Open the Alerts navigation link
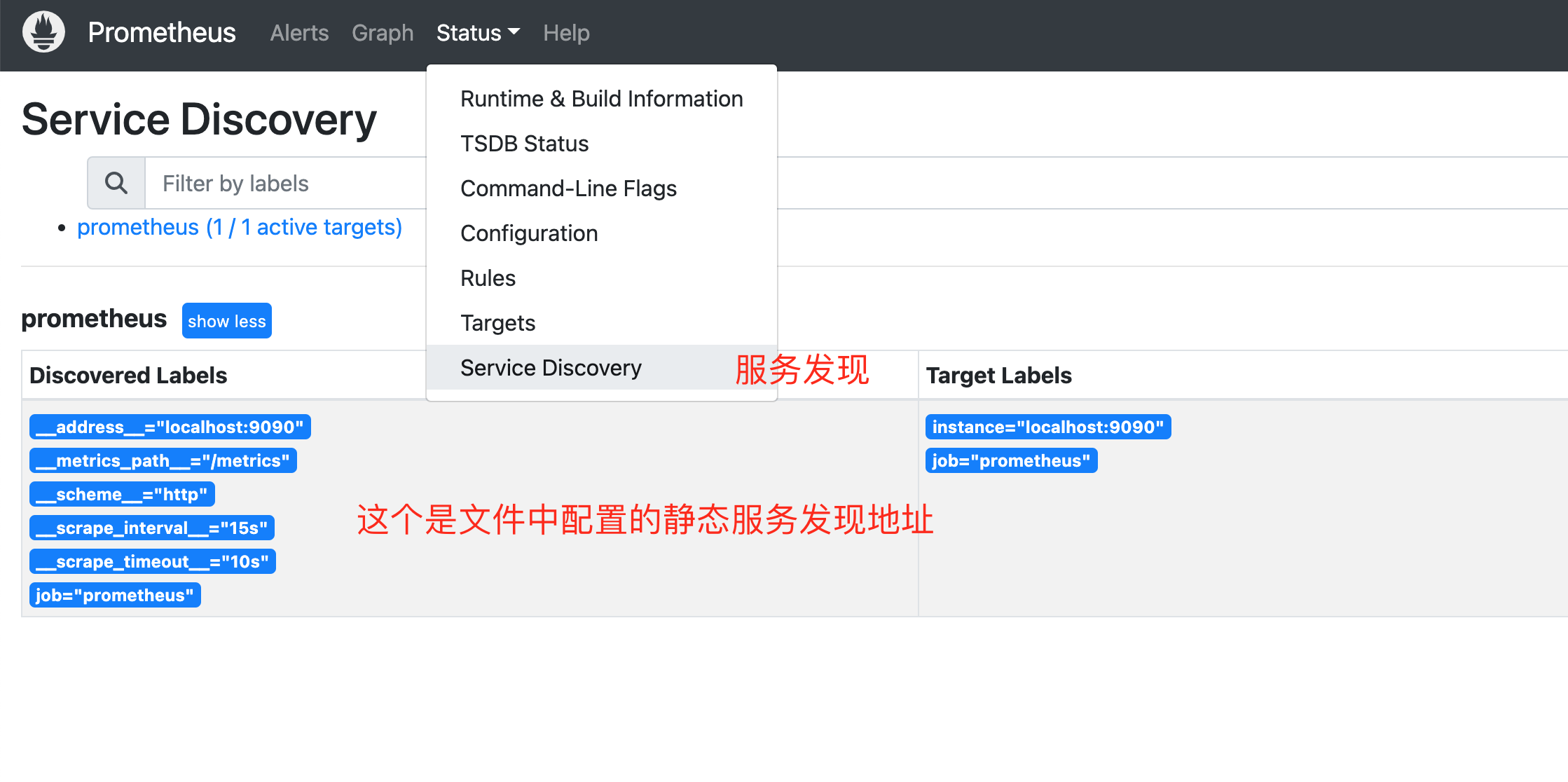 pyautogui.click(x=299, y=33)
